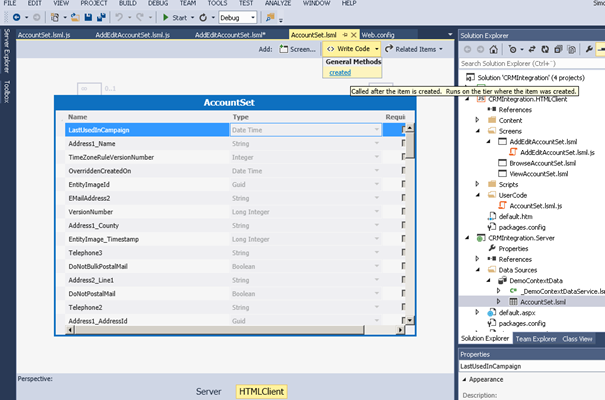Image resolution: width=605 pixels, height=400 pixels.
Task: Open Type dropdown for LastUsedInCampaign row
Action: 377,130
